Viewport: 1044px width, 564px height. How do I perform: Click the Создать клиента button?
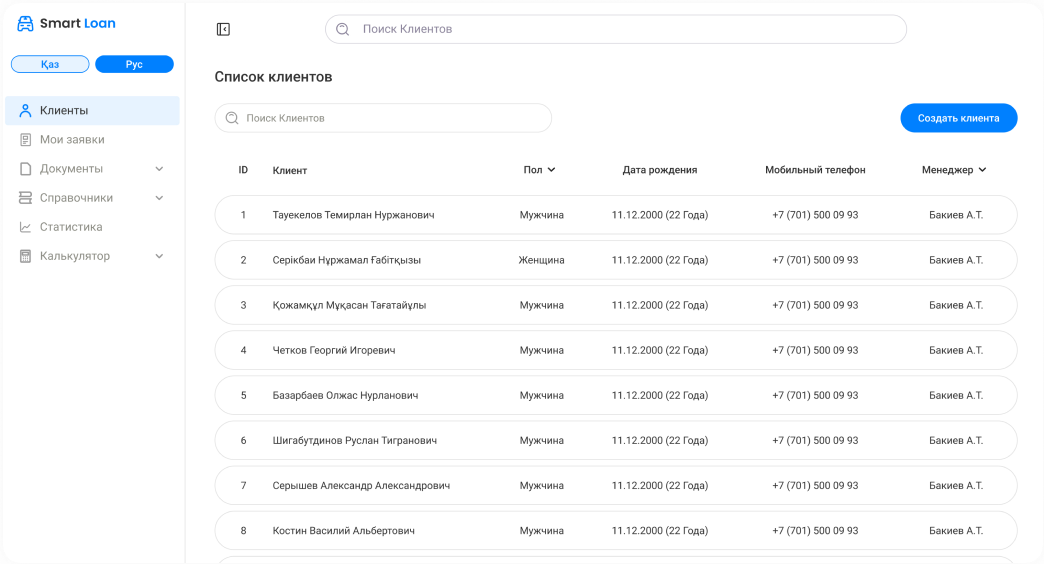(959, 118)
